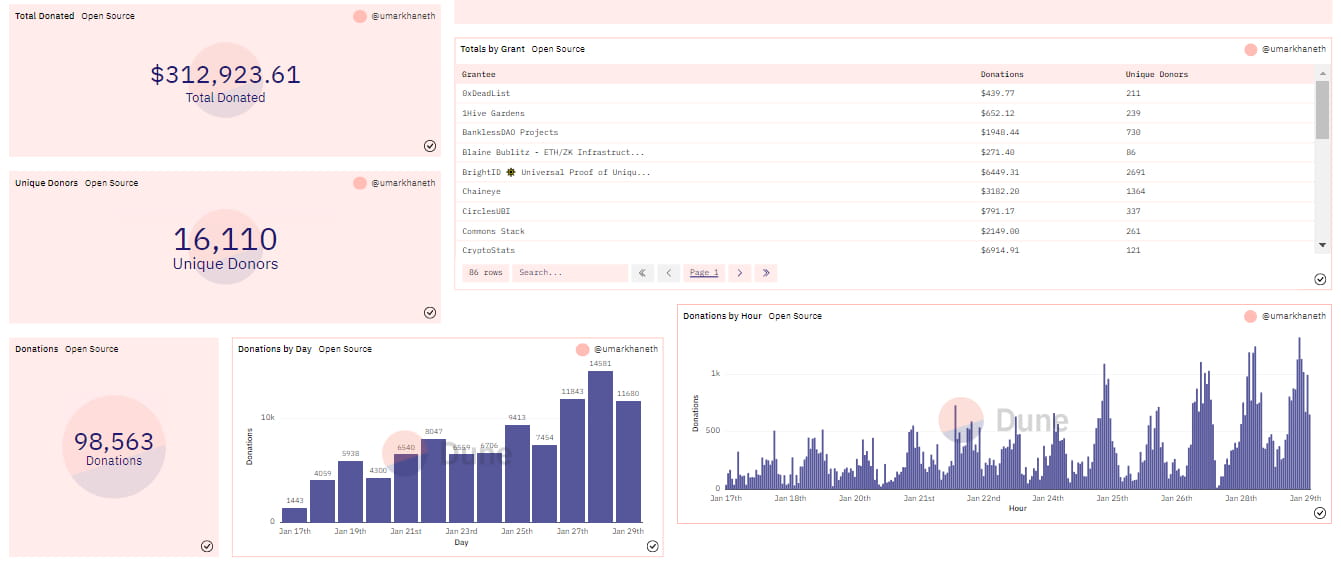Click the table Search field
Viewport: 1341px width, 574px height.
point(569,273)
